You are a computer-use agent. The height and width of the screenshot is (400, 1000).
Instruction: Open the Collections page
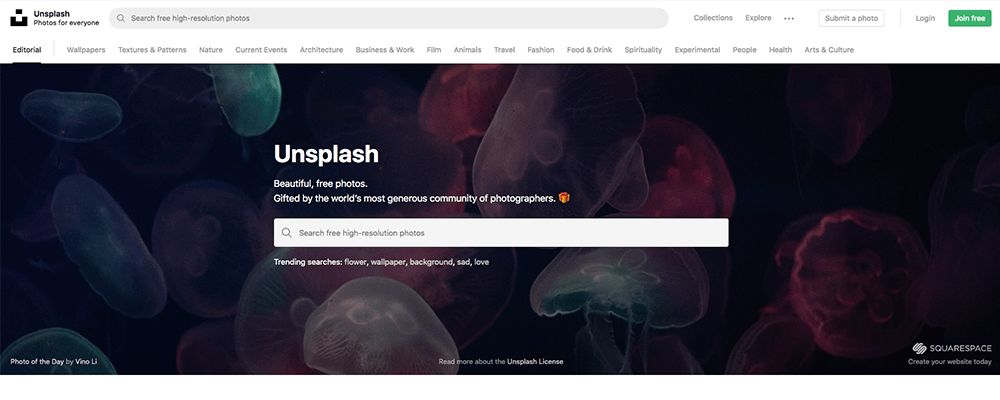point(713,18)
